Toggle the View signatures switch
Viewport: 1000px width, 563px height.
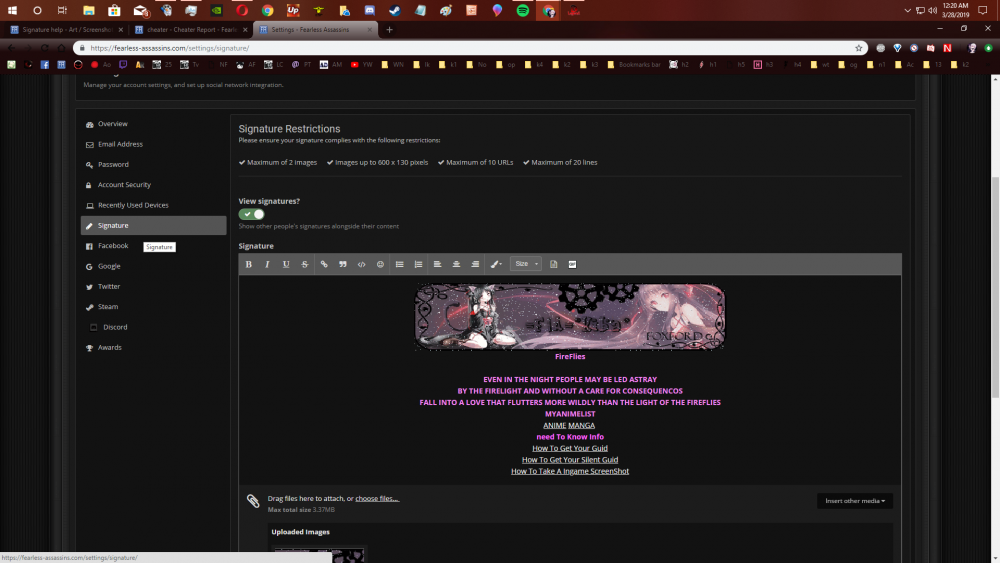click(251, 214)
